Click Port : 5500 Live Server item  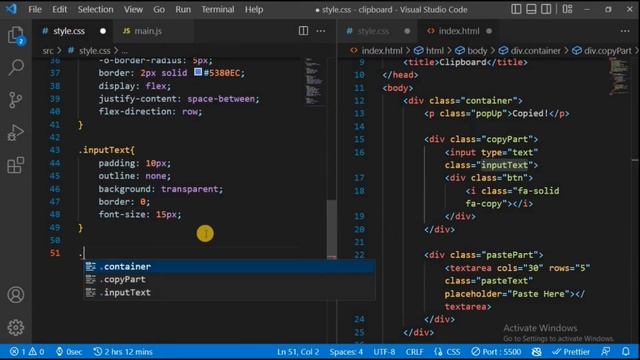coord(496,351)
